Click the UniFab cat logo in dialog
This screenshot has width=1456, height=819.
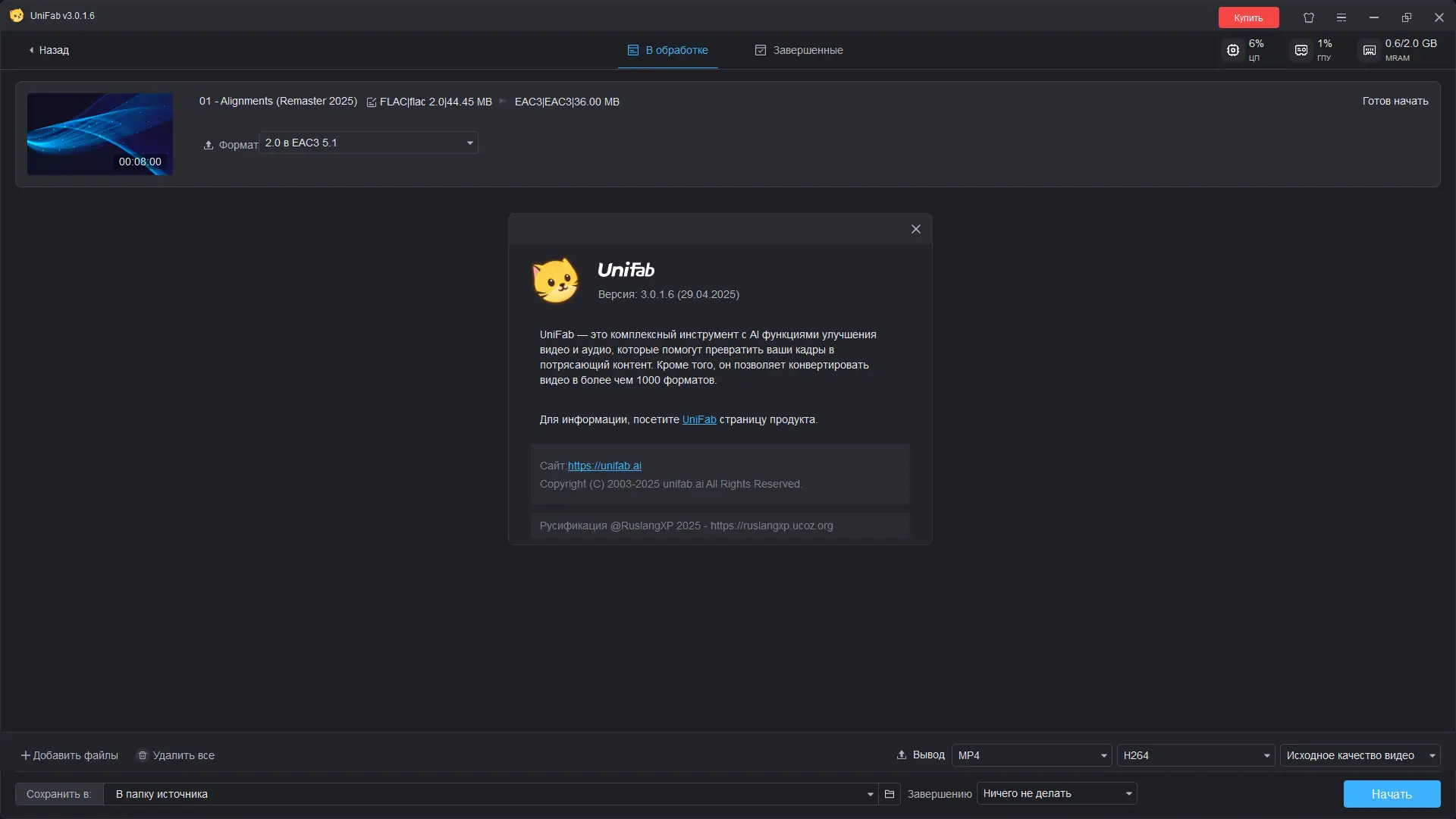[555, 281]
